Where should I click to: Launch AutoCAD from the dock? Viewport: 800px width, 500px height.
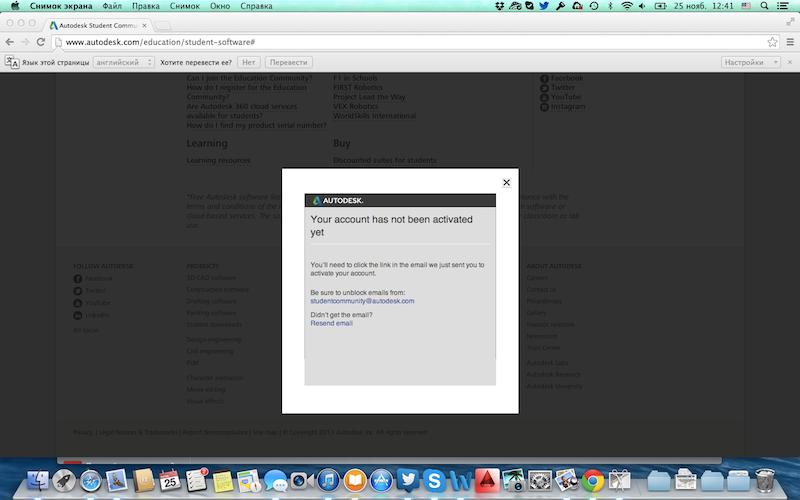click(x=487, y=480)
